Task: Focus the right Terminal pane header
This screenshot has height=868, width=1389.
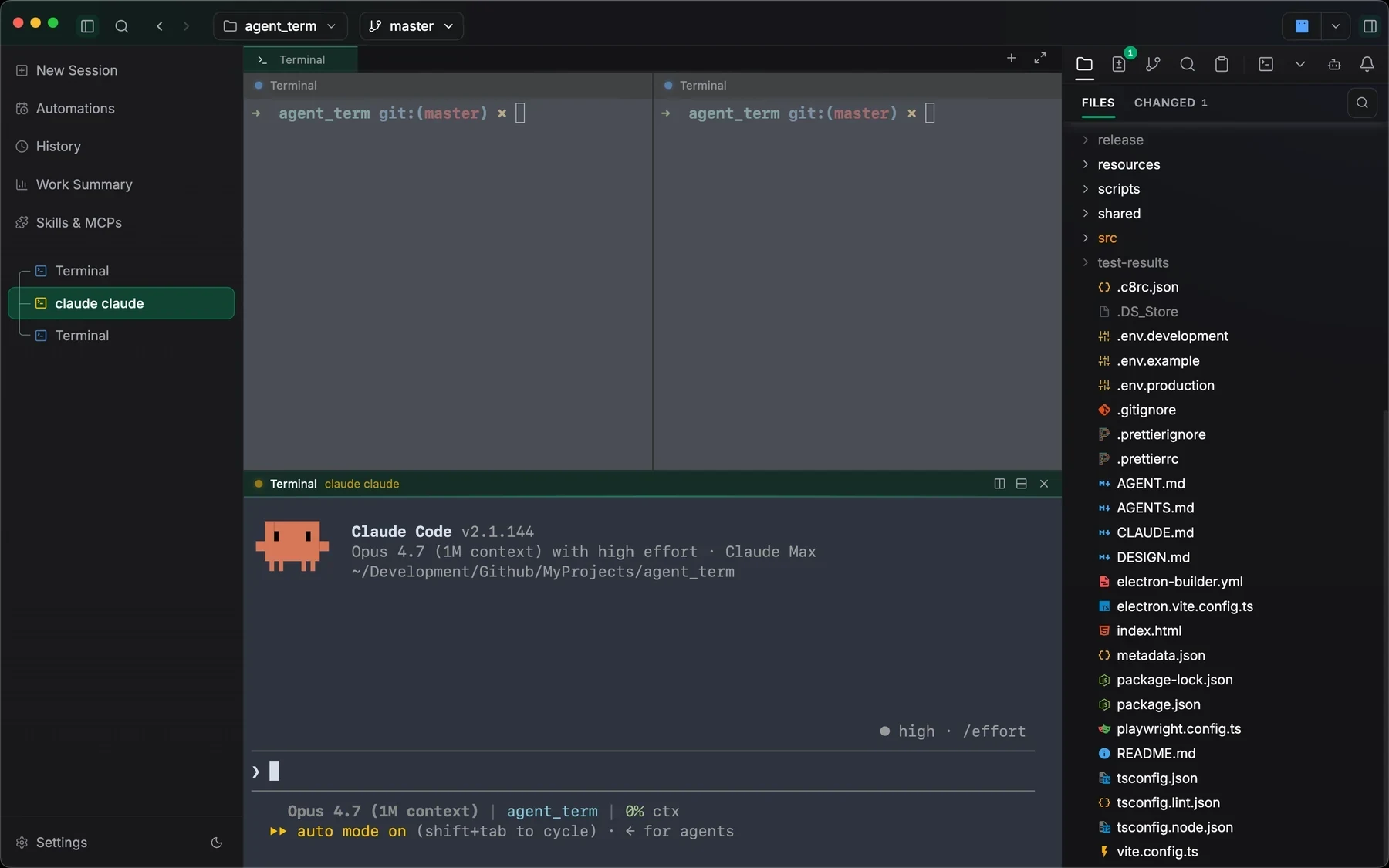Action: tap(857, 86)
